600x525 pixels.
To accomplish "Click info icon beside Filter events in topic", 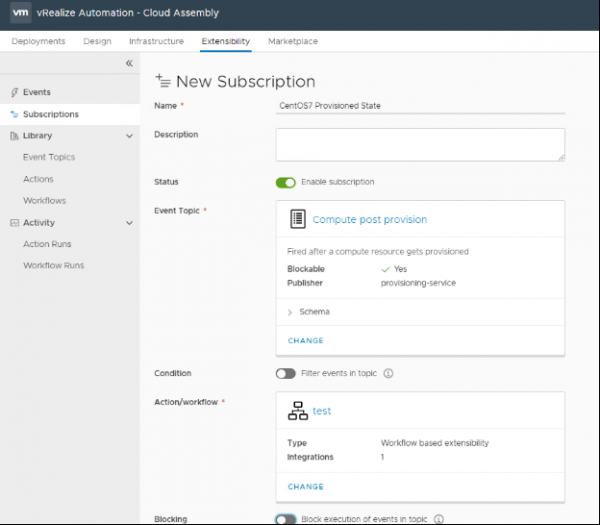I will tap(388, 374).
